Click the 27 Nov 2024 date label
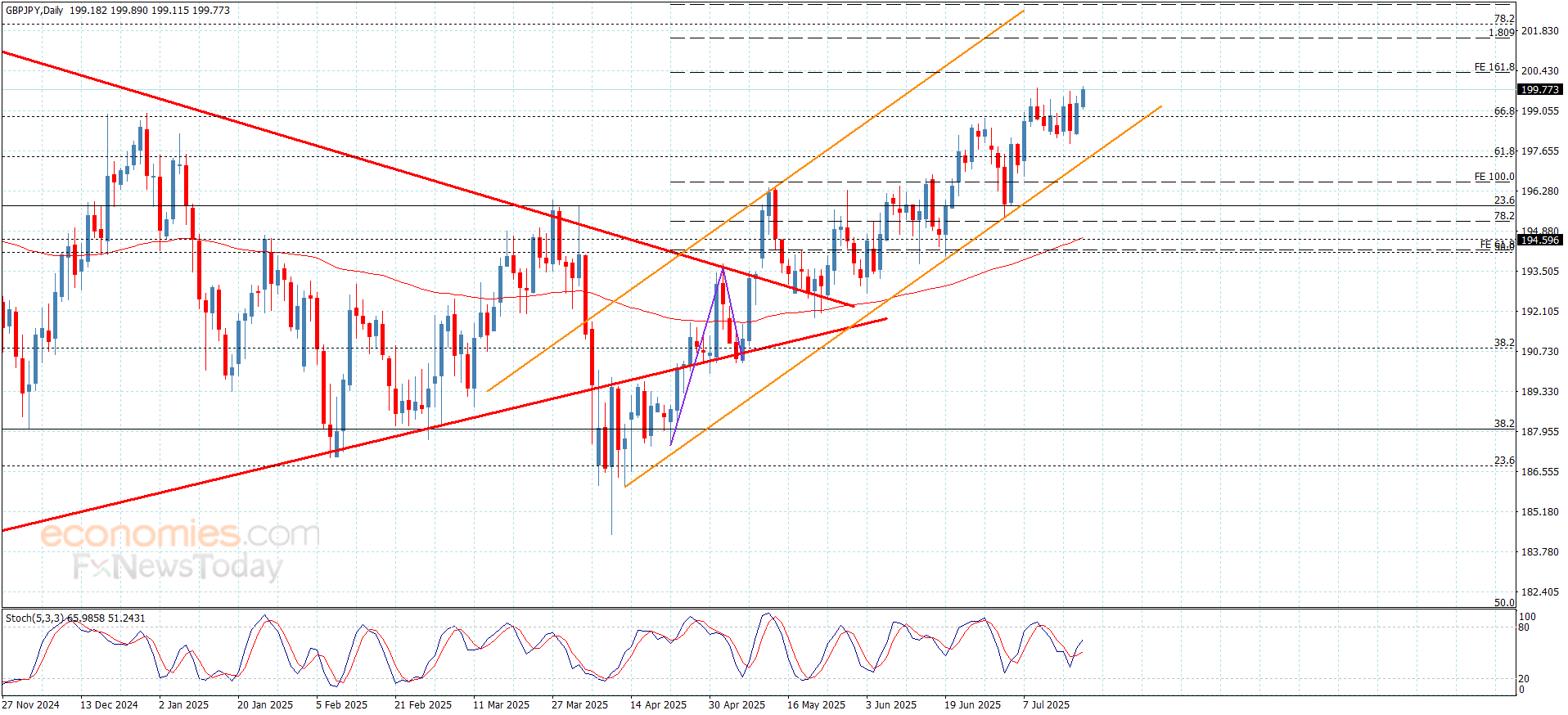1568x715 pixels. pyautogui.click(x=31, y=705)
